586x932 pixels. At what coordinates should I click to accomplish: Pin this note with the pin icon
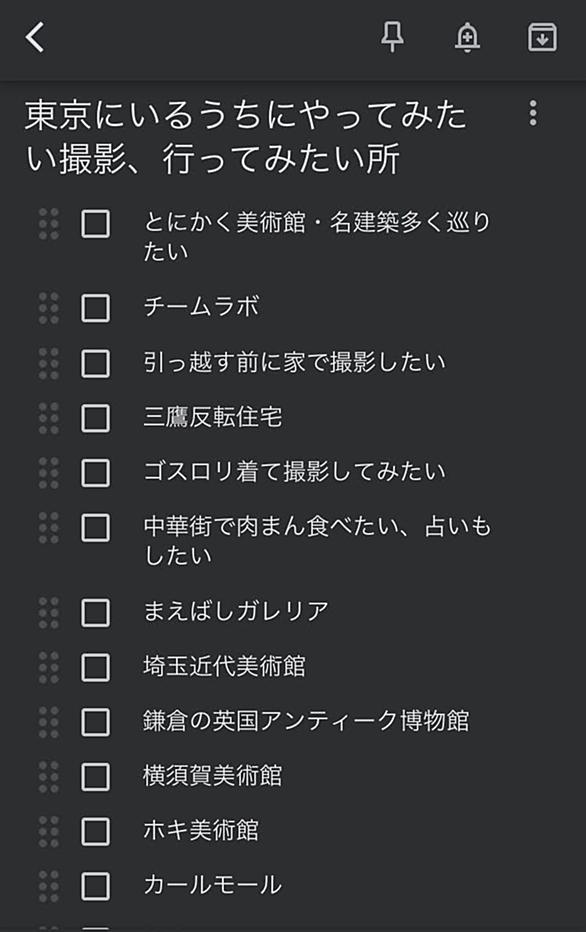pyautogui.click(x=392, y=37)
